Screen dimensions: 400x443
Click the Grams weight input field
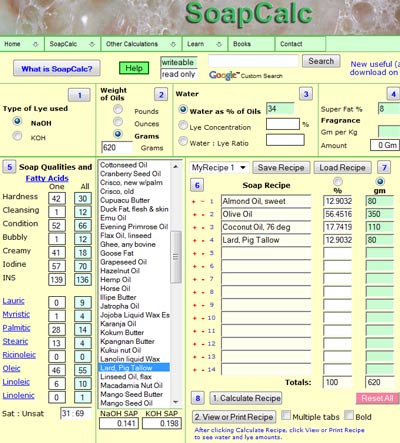[117, 147]
